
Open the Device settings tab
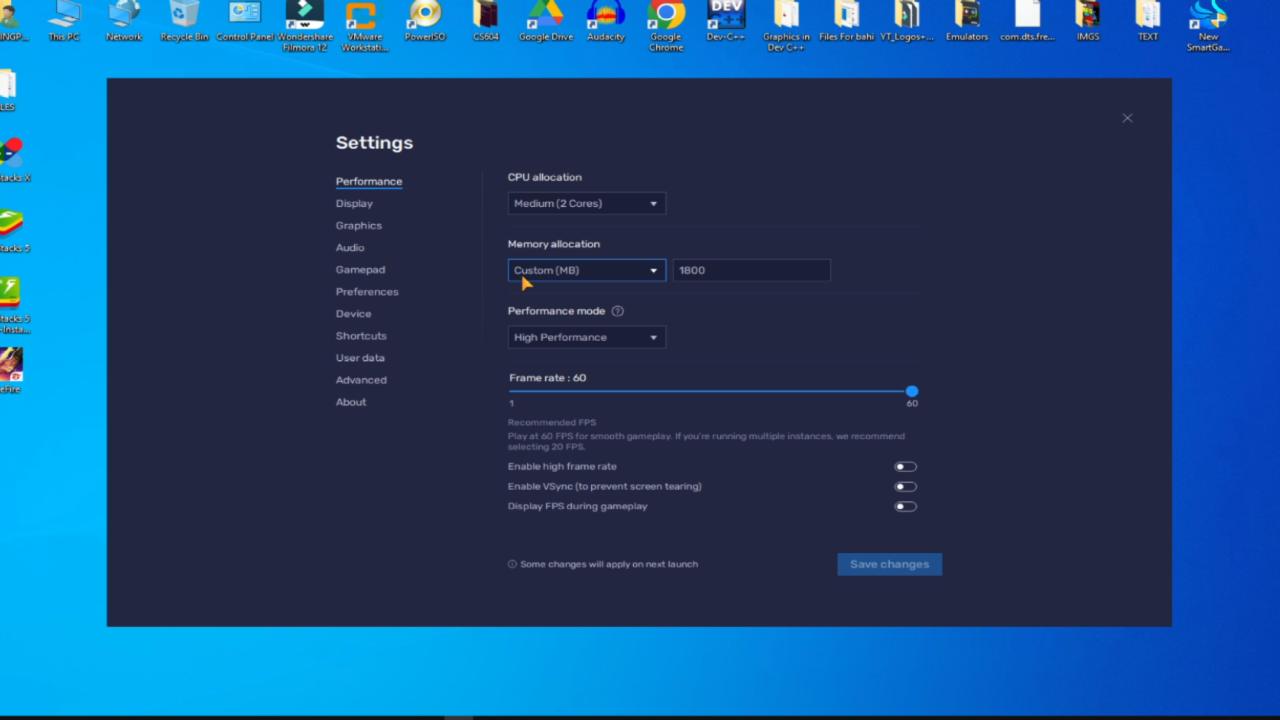pyautogui.click(x=353, y=314)
